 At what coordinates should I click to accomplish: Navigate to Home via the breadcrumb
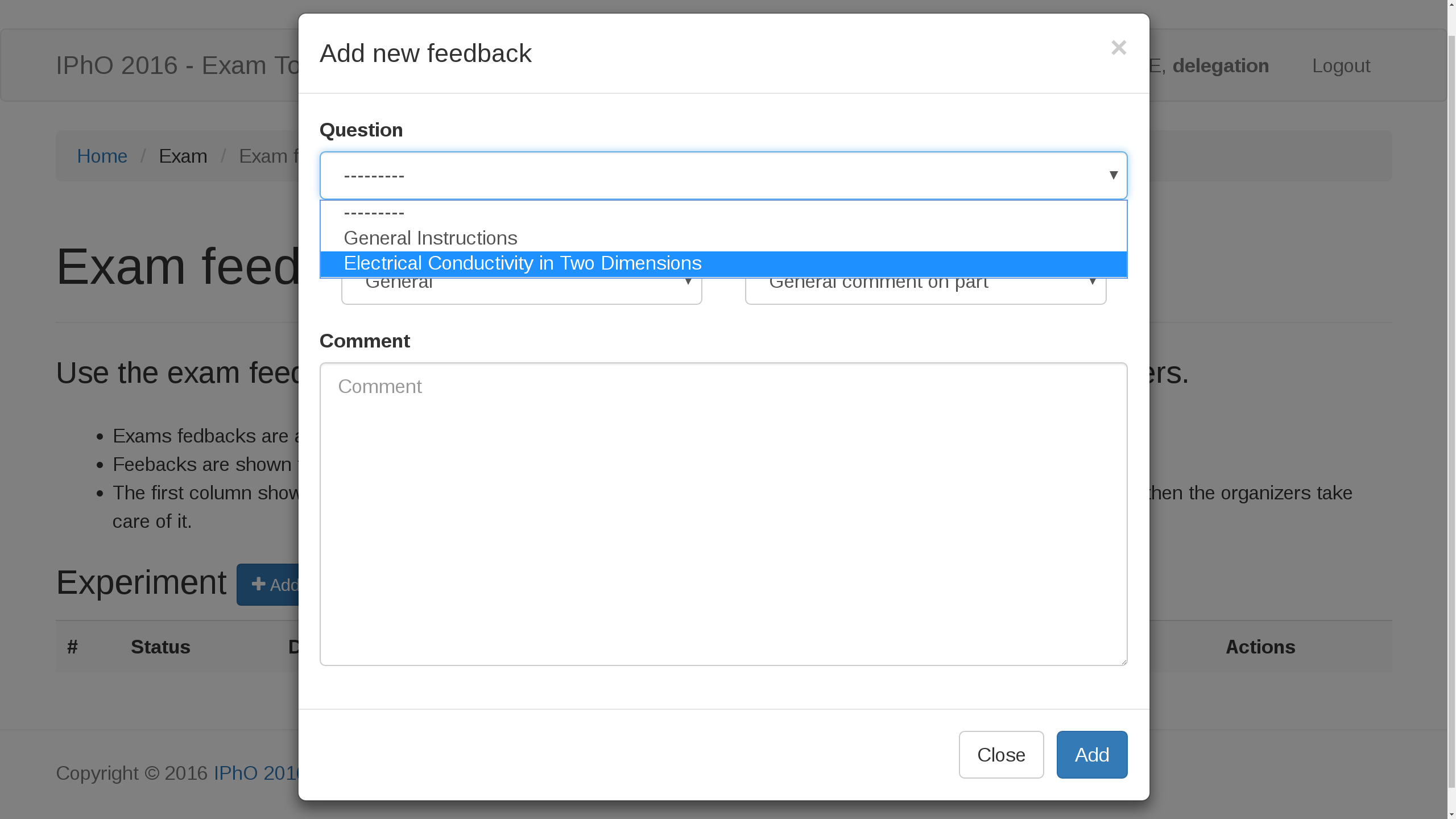point(102,156)
